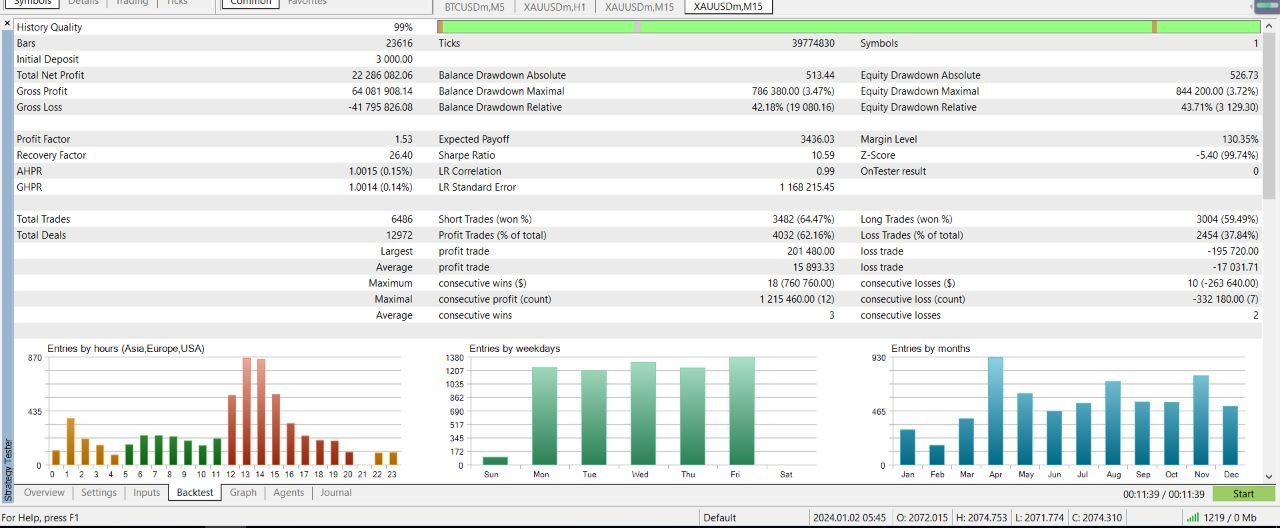Click the Default profile field in status bar
The height and width of the screenshot is (528, 1280).
click(720, 517)
